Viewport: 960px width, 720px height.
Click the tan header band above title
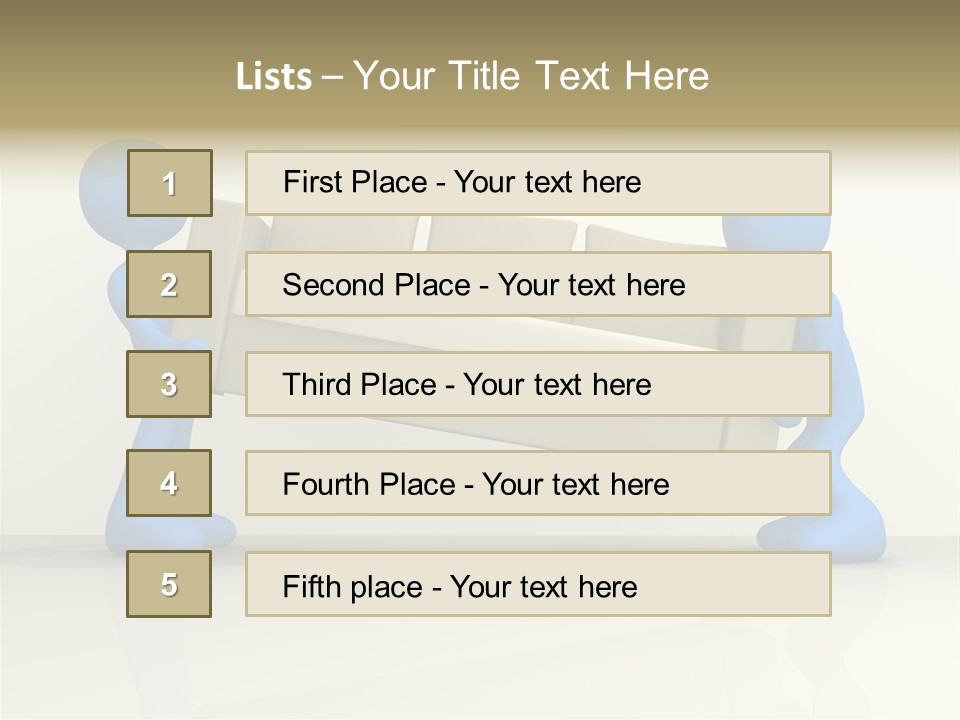[x=480, y=25]
